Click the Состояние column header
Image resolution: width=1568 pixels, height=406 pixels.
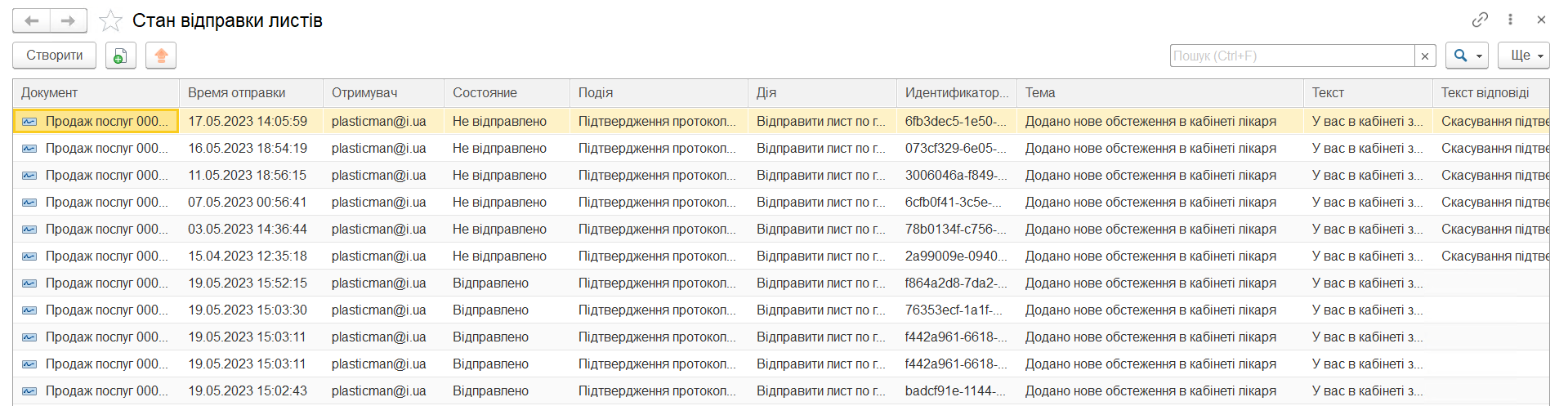485,93
